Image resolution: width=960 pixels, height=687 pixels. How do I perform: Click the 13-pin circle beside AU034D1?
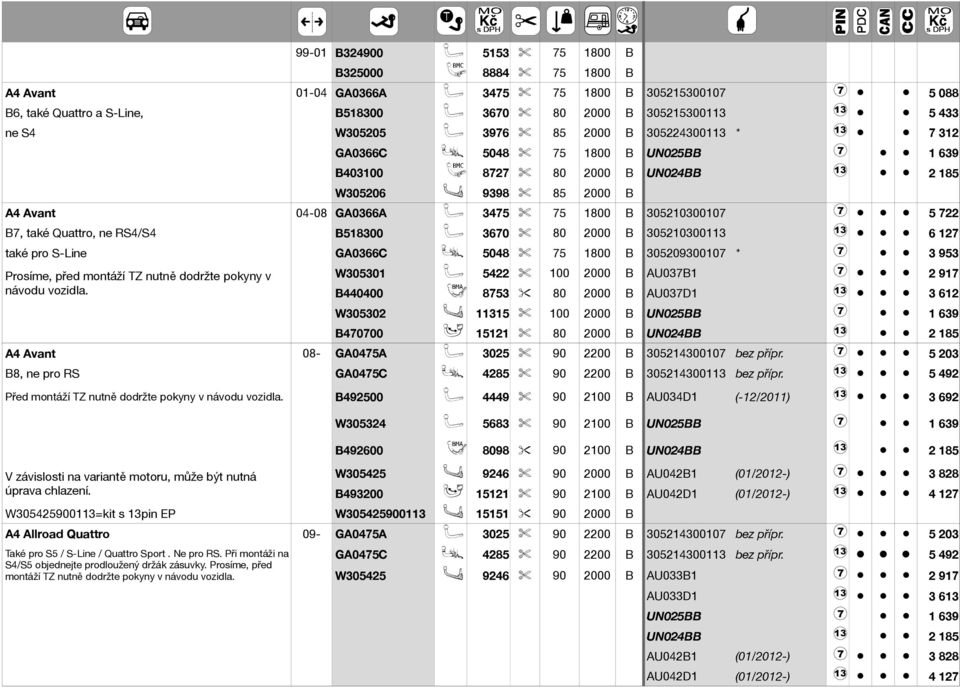tap(840, 394)
